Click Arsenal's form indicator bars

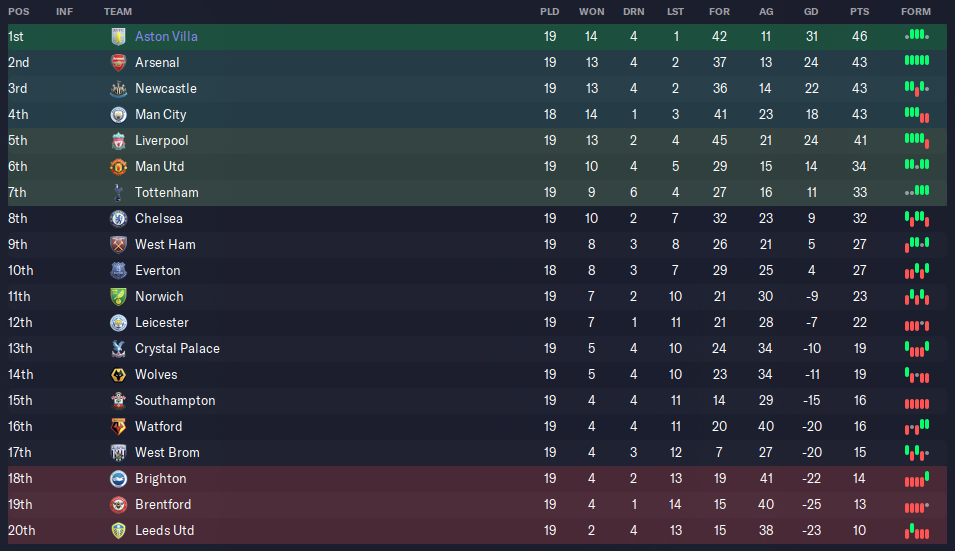pyautogui.click(x=917, y=60)
